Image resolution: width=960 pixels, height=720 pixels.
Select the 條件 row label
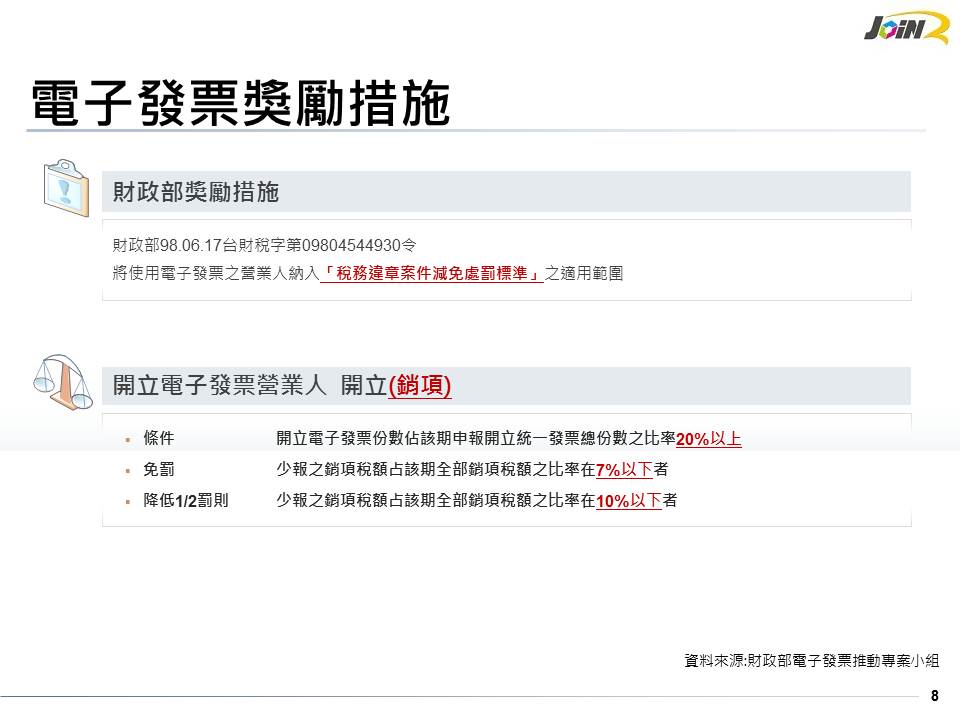click(x=159, y=439)
